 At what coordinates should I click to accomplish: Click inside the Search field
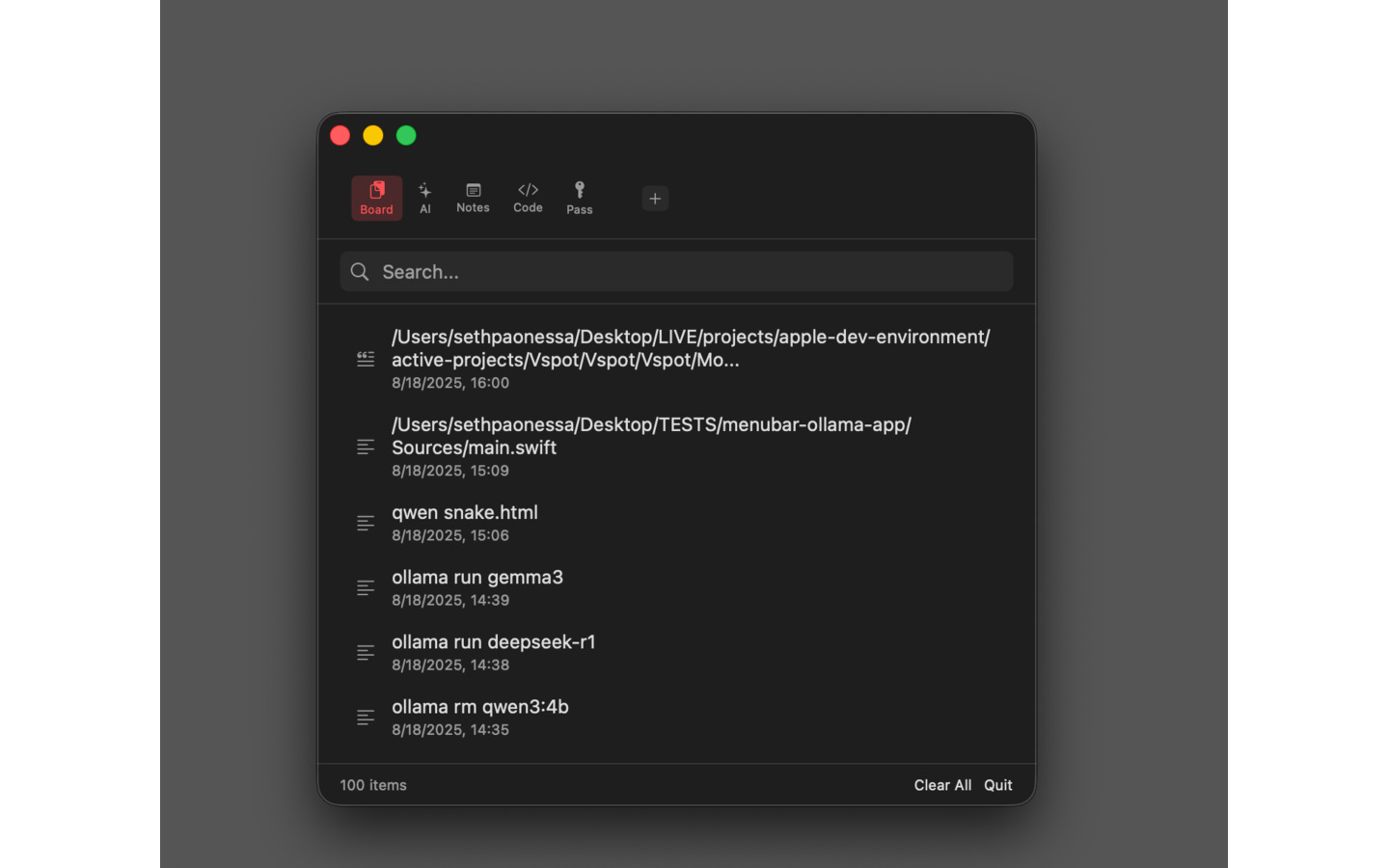(675, 271)
